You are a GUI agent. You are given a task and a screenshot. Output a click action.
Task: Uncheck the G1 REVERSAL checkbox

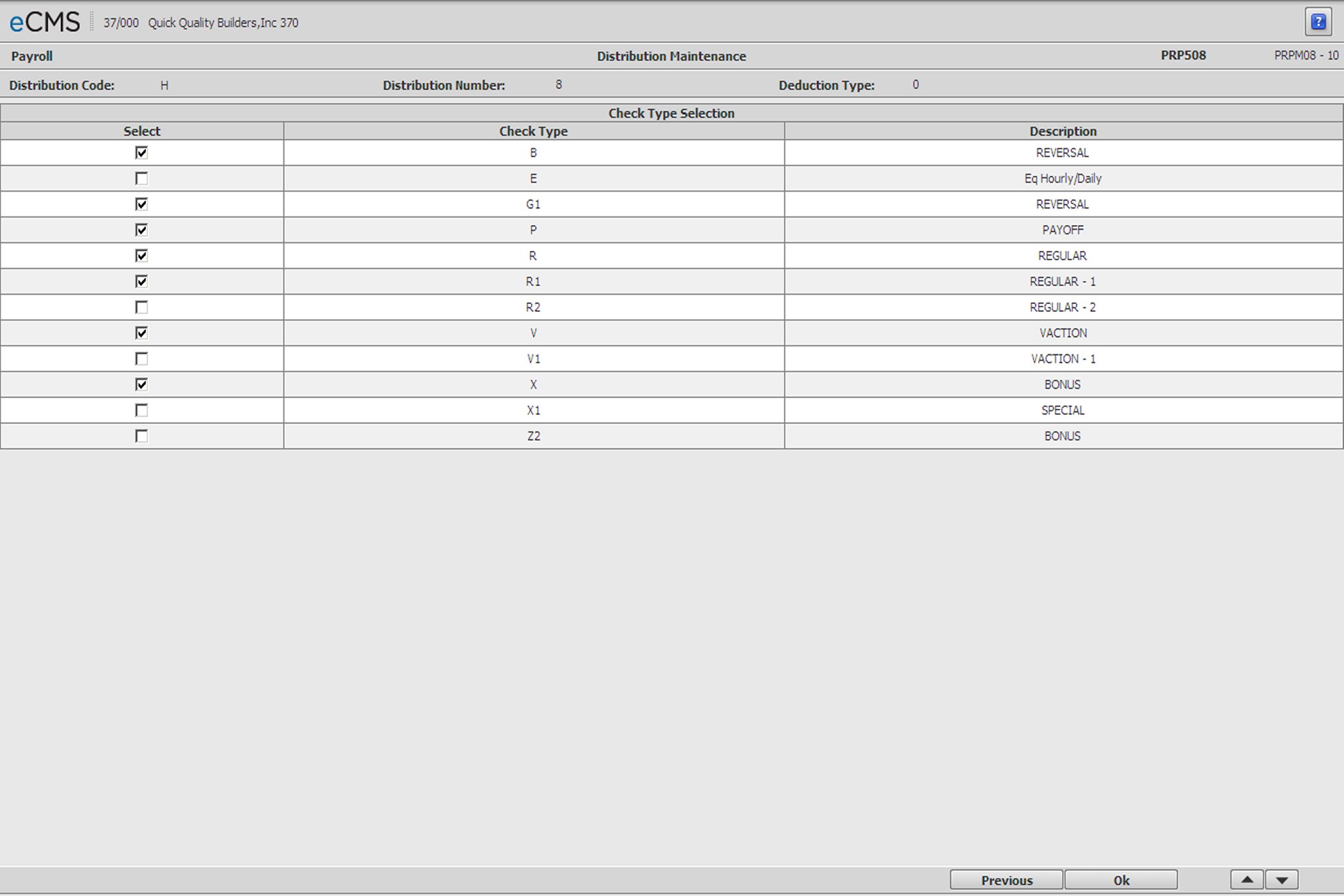coord(141,204)
